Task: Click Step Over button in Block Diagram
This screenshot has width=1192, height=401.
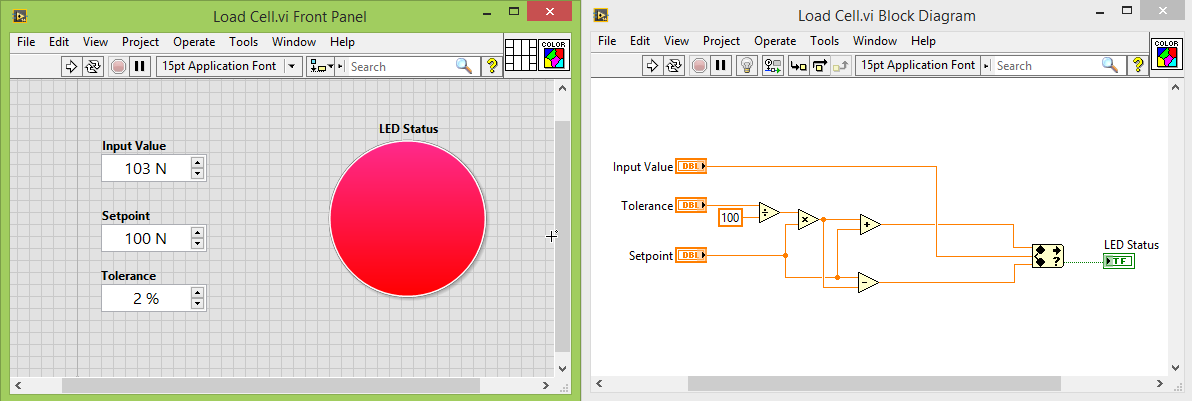Action: coord(820,65)
